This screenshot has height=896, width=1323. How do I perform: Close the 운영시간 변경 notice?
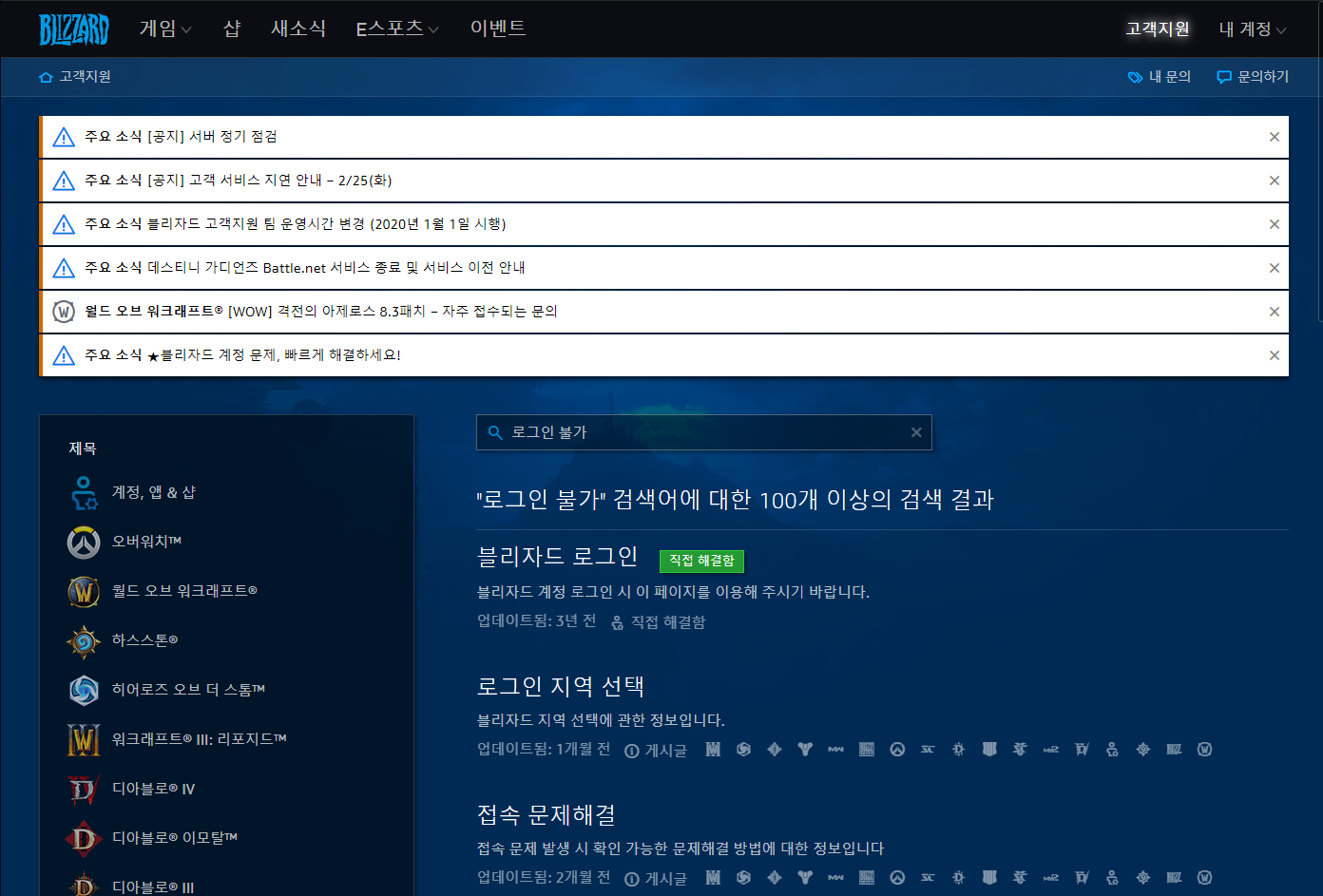point(1275,224)
